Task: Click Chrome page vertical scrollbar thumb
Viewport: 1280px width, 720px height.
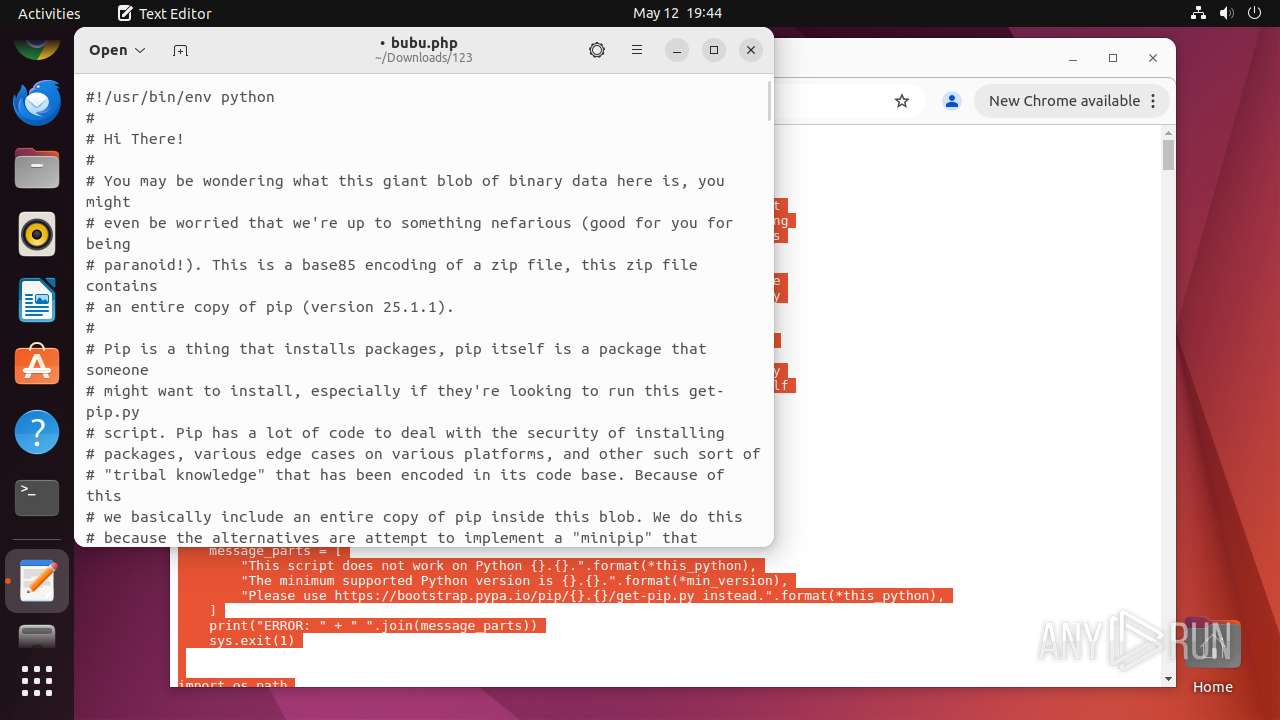Action: (1168, 156)
